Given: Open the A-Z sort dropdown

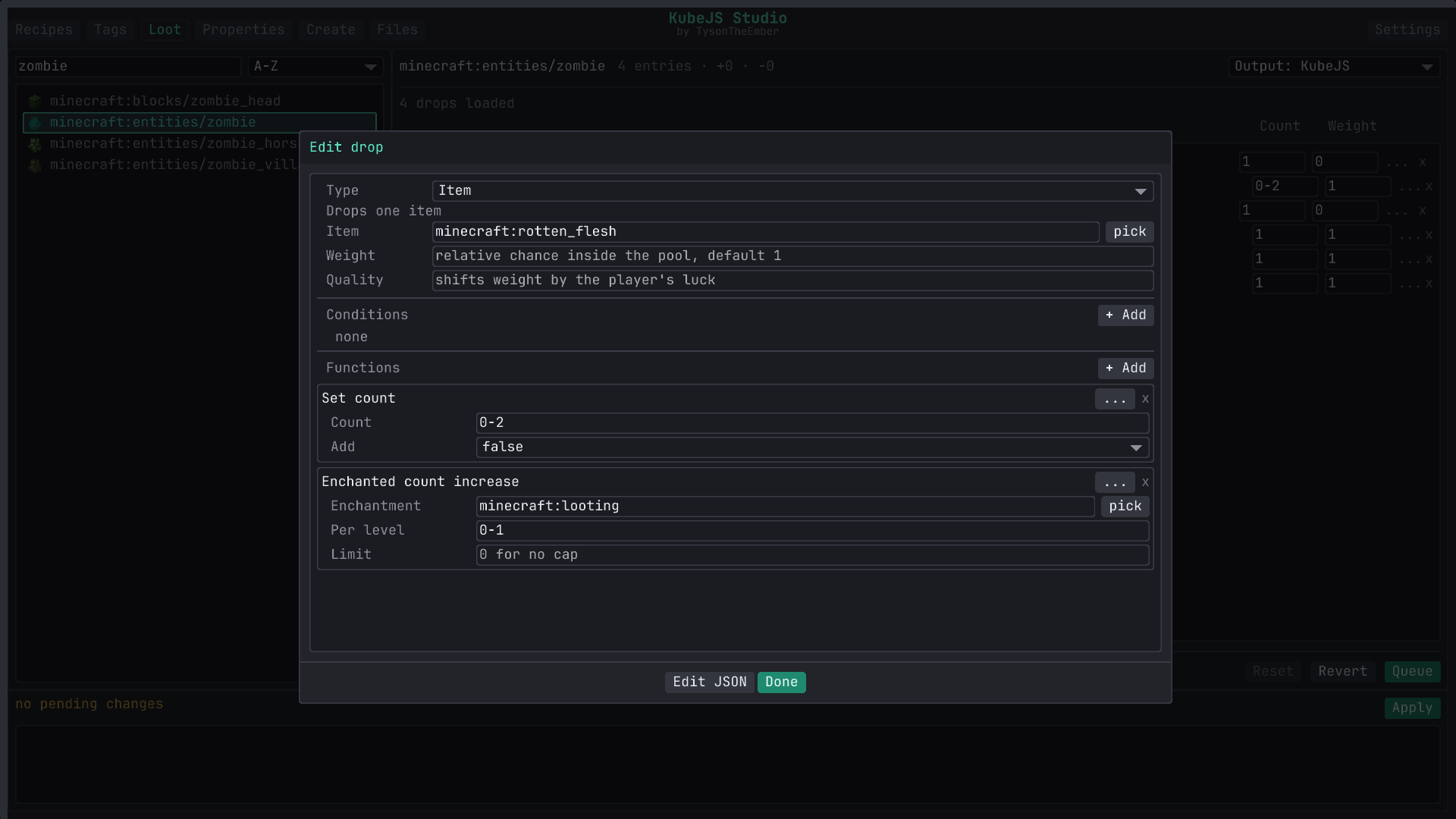Looking at the screenshot, I should pos(315,67).
